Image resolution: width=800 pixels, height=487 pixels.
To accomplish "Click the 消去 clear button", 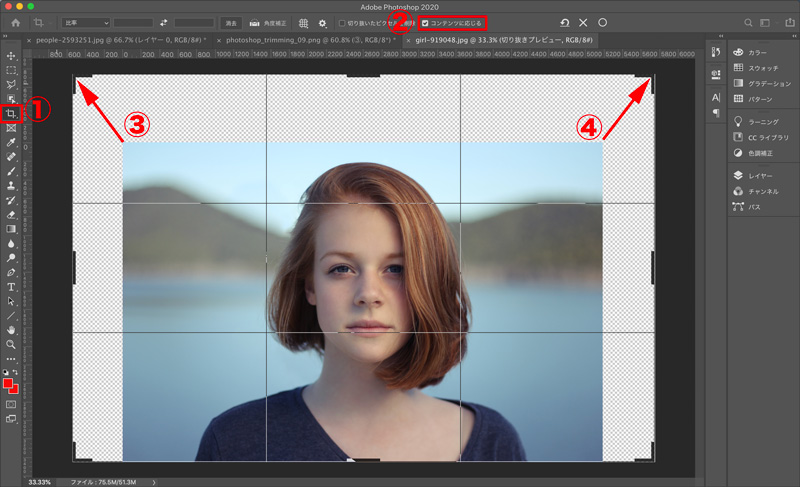I will coord(231,23).
